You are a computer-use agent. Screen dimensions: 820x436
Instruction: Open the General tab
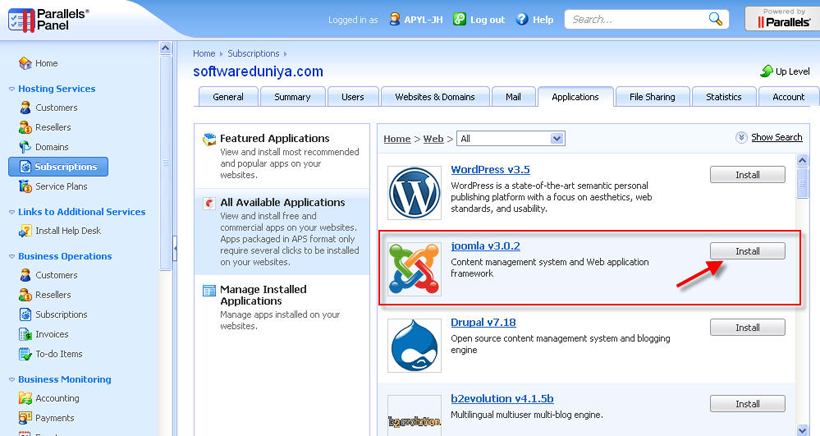[x=228, y=97]
